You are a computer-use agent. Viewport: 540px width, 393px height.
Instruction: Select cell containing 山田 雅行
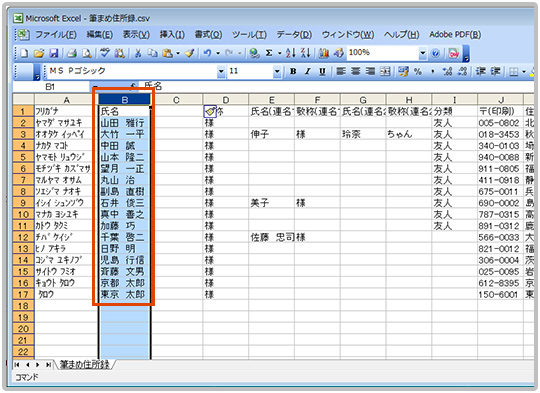click(x=124, y=123)
